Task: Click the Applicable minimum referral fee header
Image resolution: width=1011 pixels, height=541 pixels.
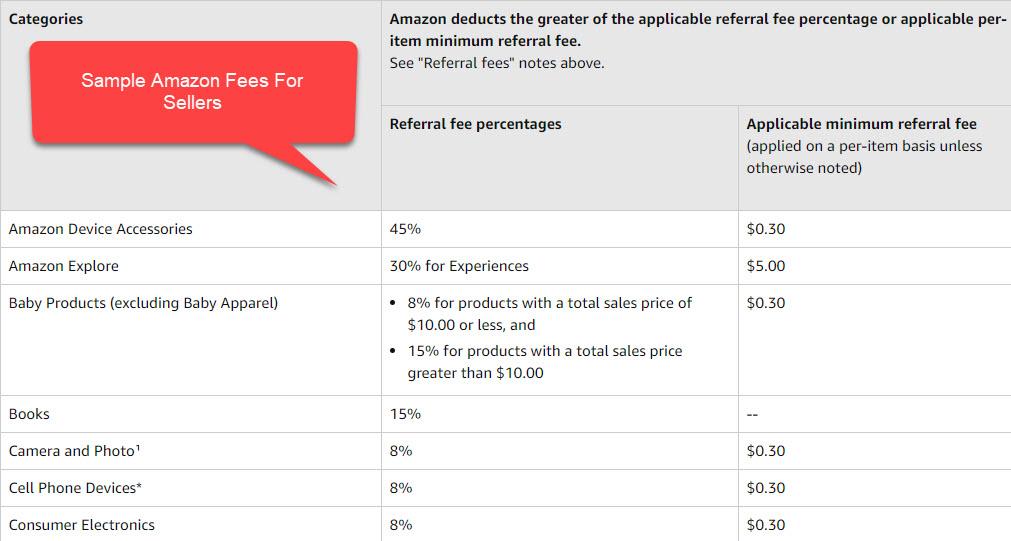Action: (x=861, y=124)
